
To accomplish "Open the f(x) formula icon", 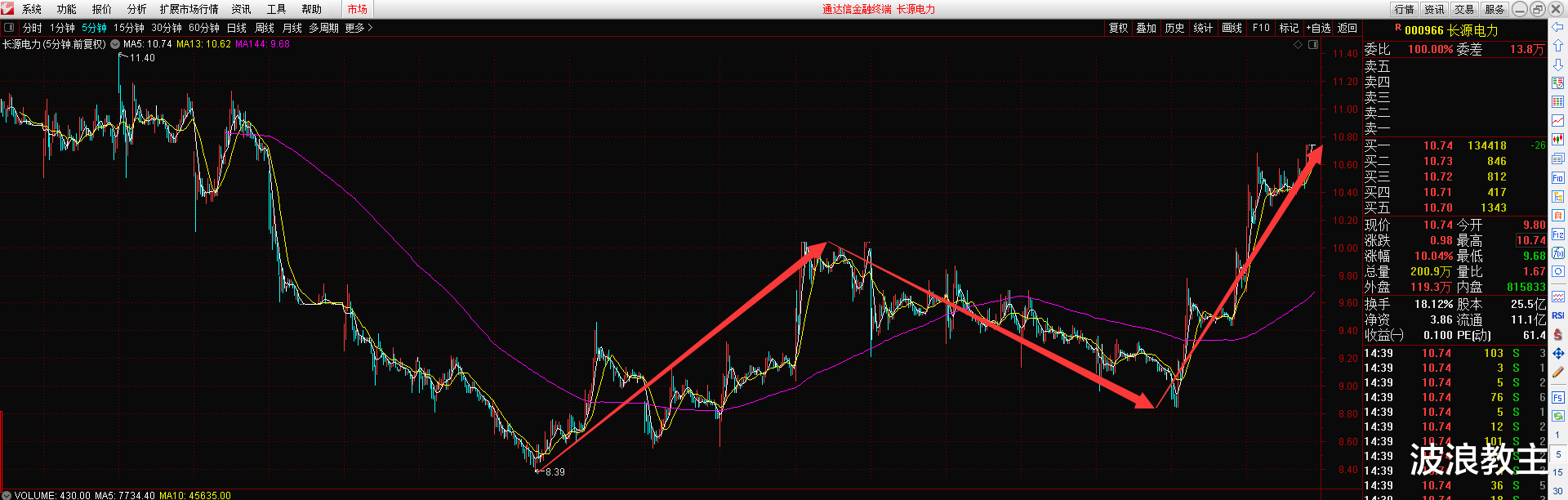I will point(1558,253).
